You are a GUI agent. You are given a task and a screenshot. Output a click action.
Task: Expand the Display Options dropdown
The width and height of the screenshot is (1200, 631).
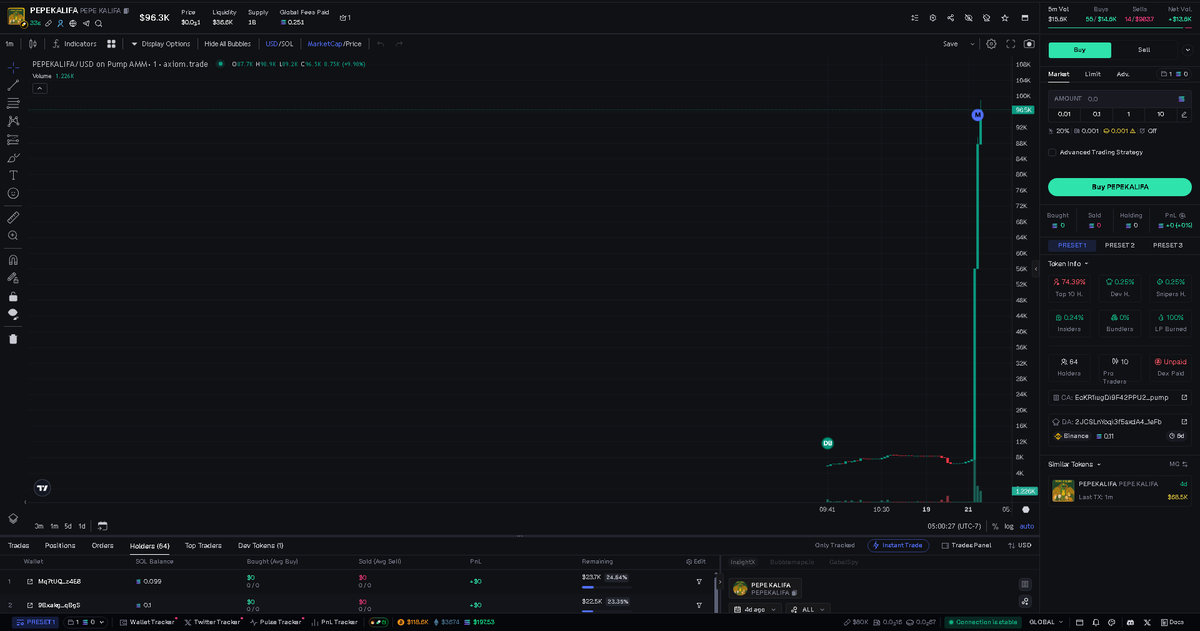coord(161,44)
